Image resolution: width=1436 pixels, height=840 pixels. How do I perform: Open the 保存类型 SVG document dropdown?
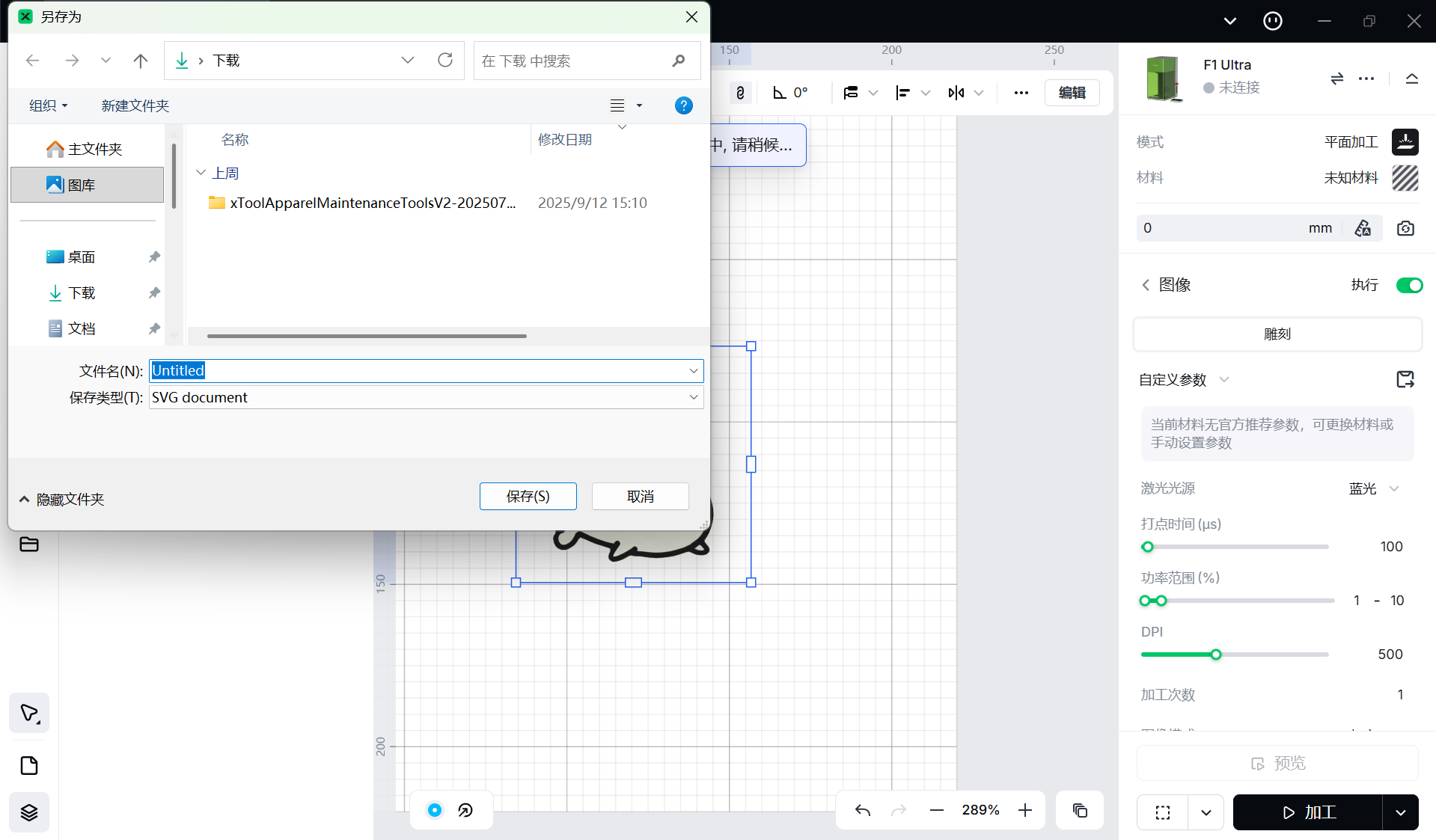click(x=694, y=397)
